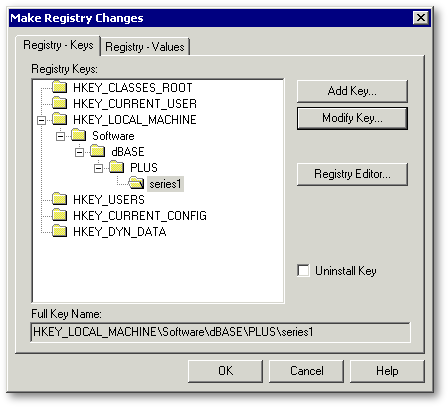Screen dimensions: 448x407
Task: Click the open folder icon for series1
Action: pos(136,183)
